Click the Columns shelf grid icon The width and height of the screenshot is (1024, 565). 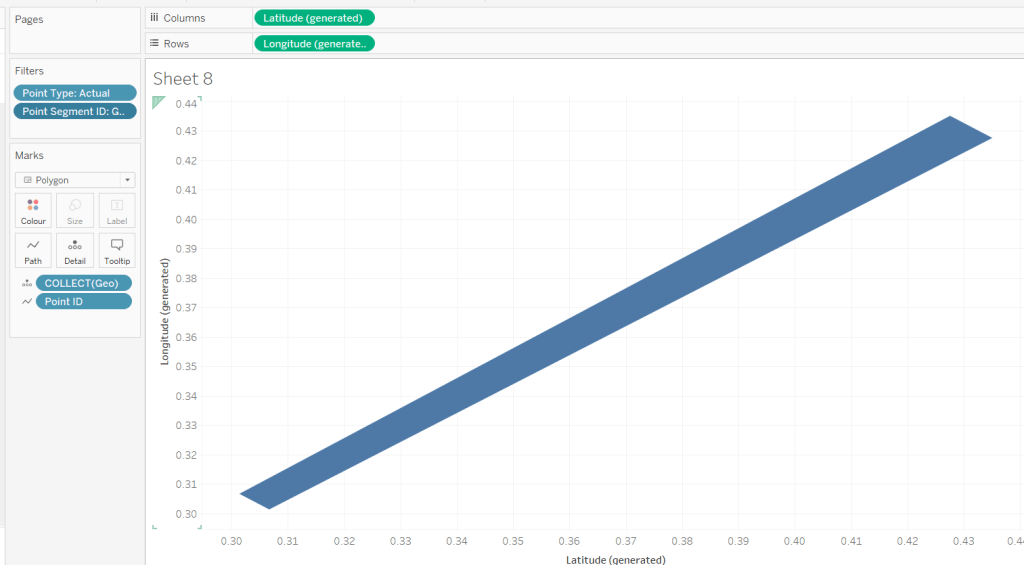(x=154, y=18)
